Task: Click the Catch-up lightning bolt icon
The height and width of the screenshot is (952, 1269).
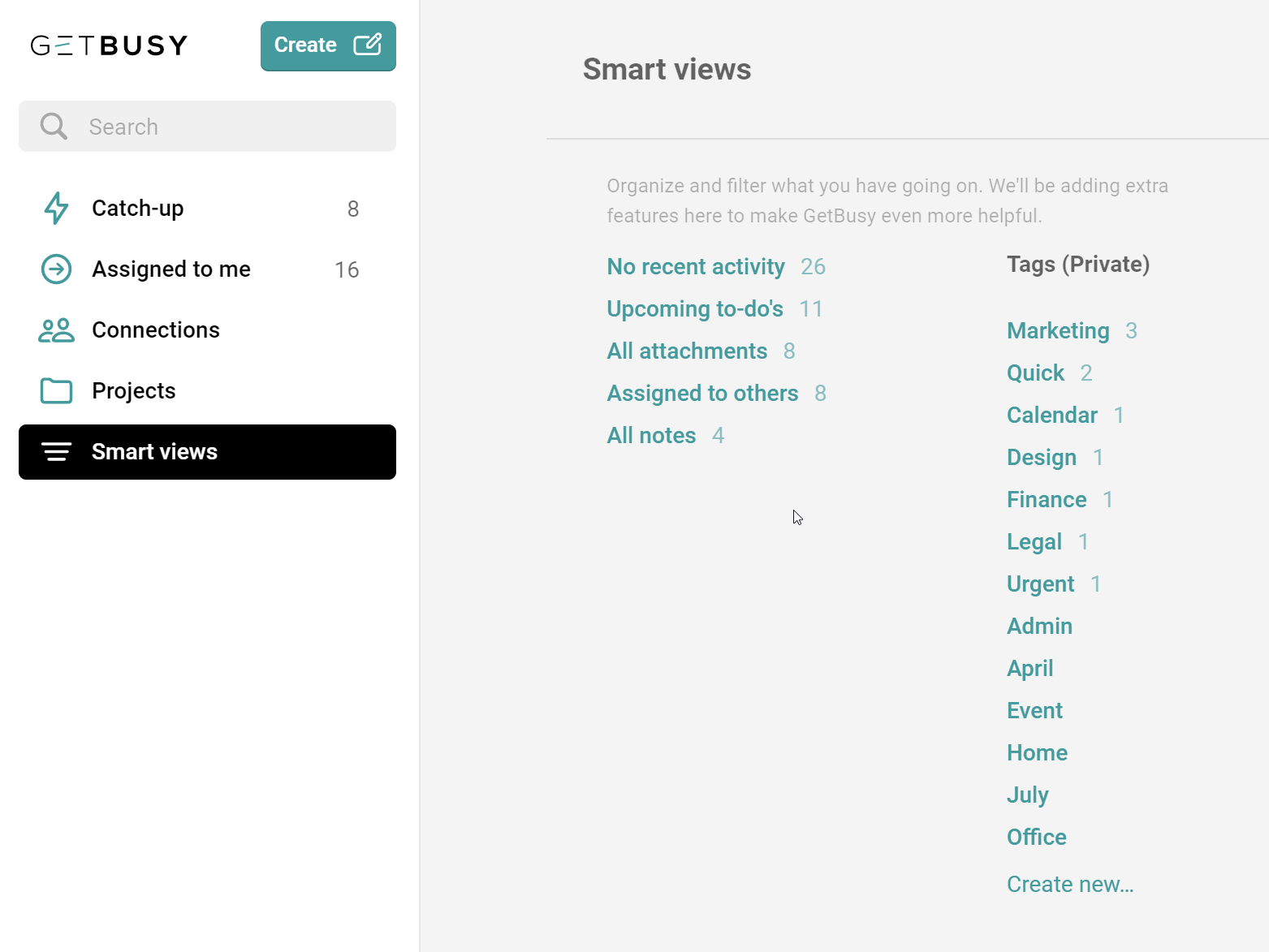Action: pyautogui.click(x=56, y=208)
